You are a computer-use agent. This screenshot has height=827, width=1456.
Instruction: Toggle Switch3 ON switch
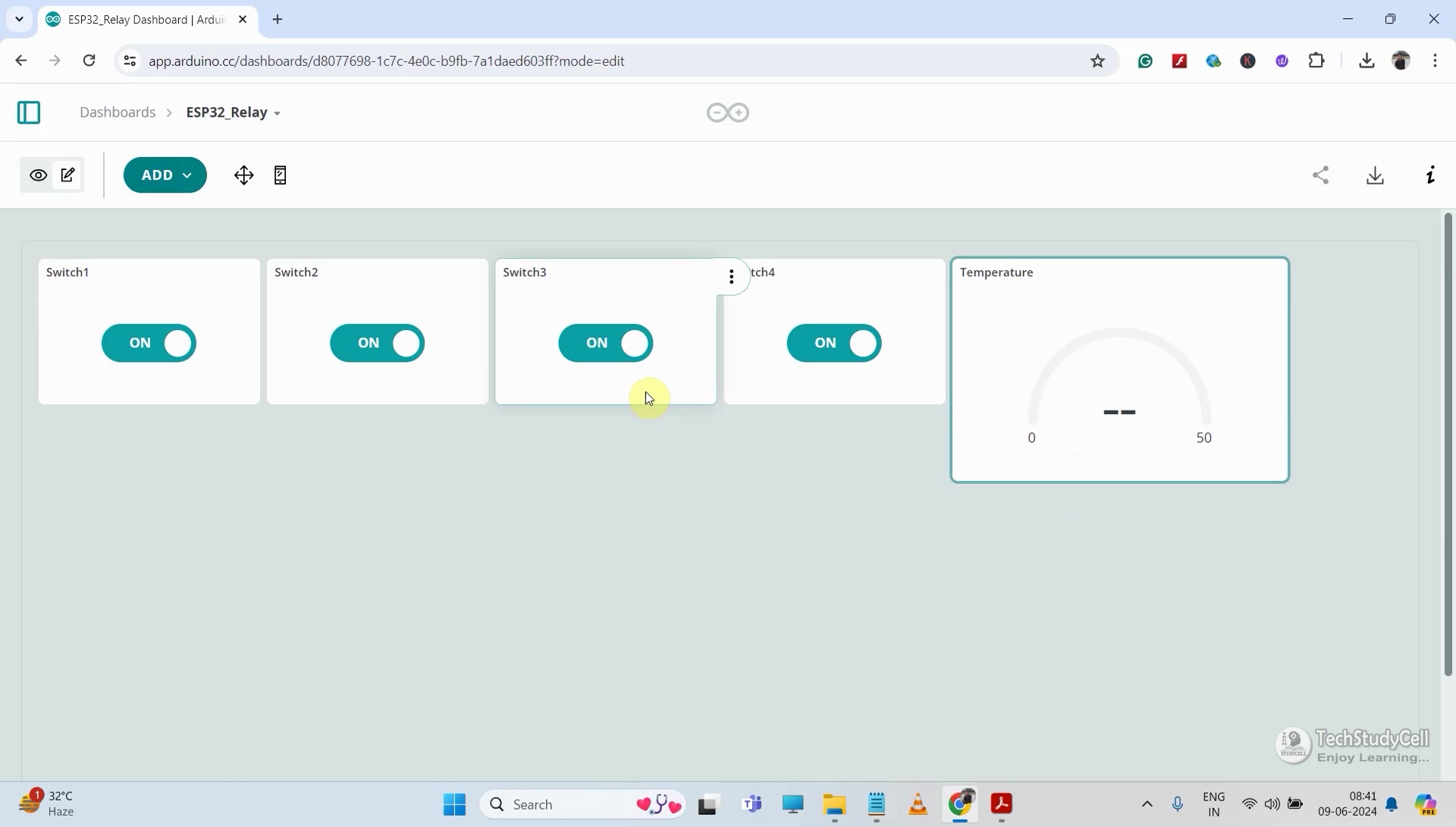pos(606,343)
